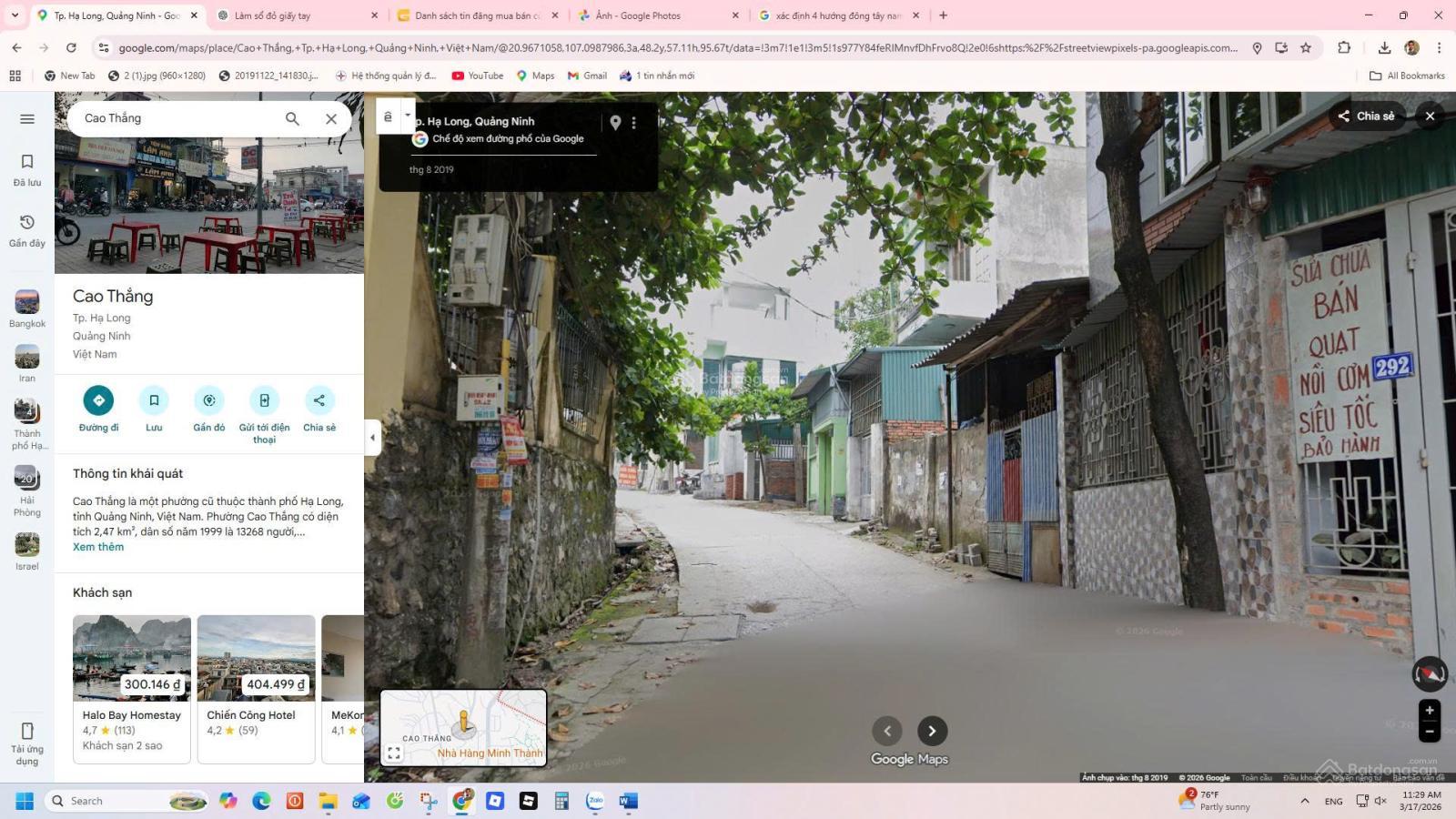This screenshot has height=819, width=1456.
Task: Reload the current page
Action: pos(71,47)
